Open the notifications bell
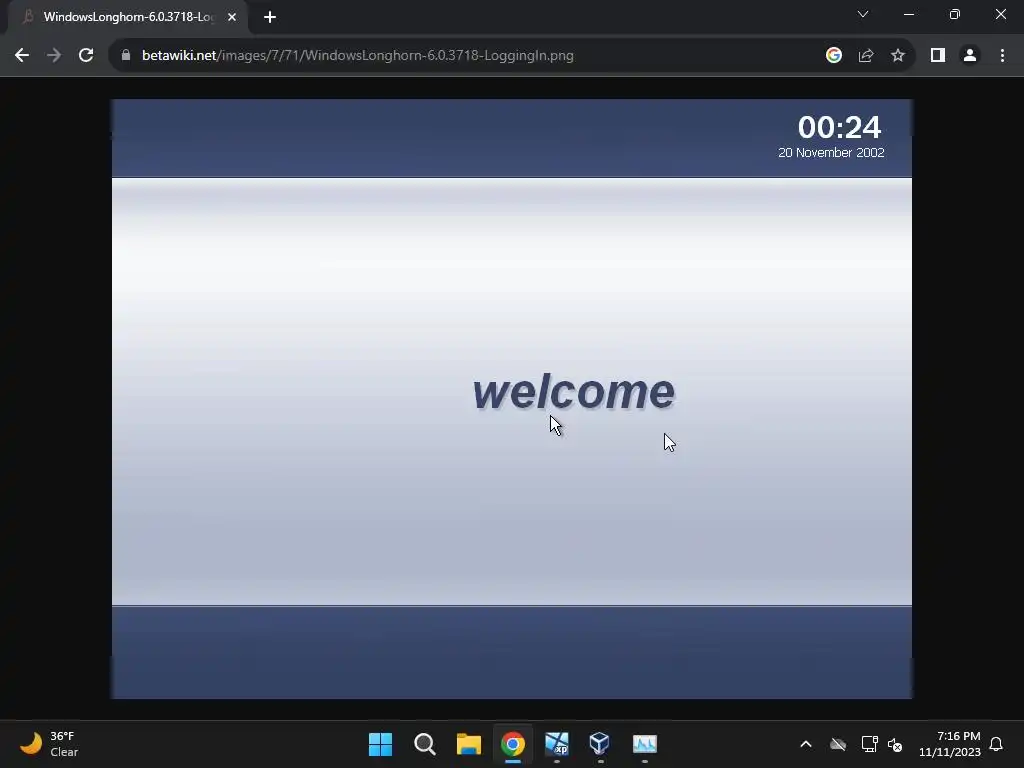This screenshot has width=1024, height=768. coord(996,744)
